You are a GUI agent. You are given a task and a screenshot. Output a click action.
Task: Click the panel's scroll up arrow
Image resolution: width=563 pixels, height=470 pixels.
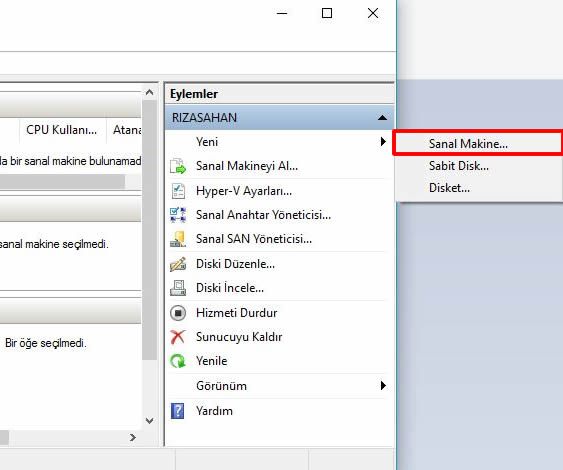[149, 92]
